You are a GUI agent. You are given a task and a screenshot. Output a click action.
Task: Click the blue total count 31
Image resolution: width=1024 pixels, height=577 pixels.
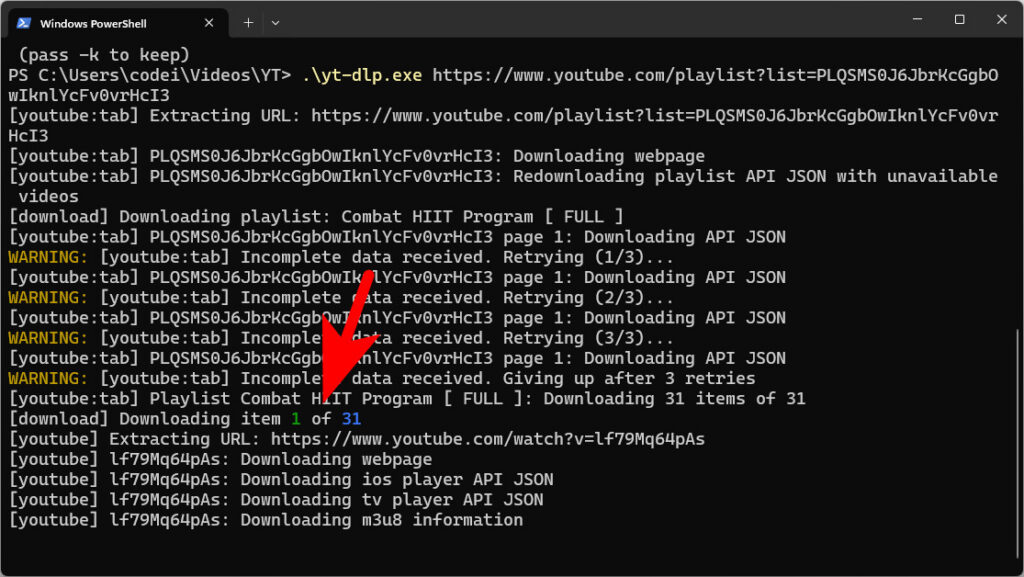coord(350,418)
